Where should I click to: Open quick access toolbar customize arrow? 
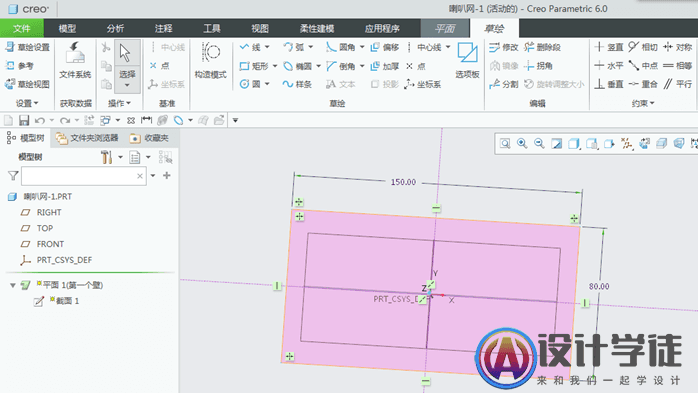click(x=235, y=120)
